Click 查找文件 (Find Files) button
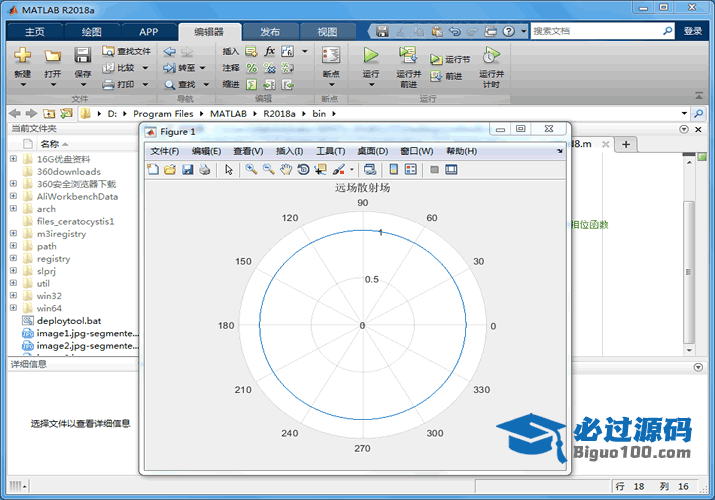The width and height of the screenshot is (715, 500). coord(128,51)
